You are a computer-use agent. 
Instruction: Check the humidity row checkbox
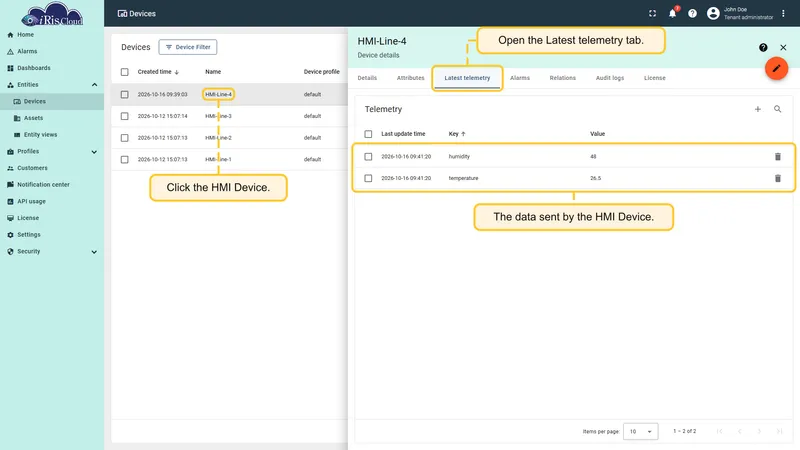[x=368, y=157]
